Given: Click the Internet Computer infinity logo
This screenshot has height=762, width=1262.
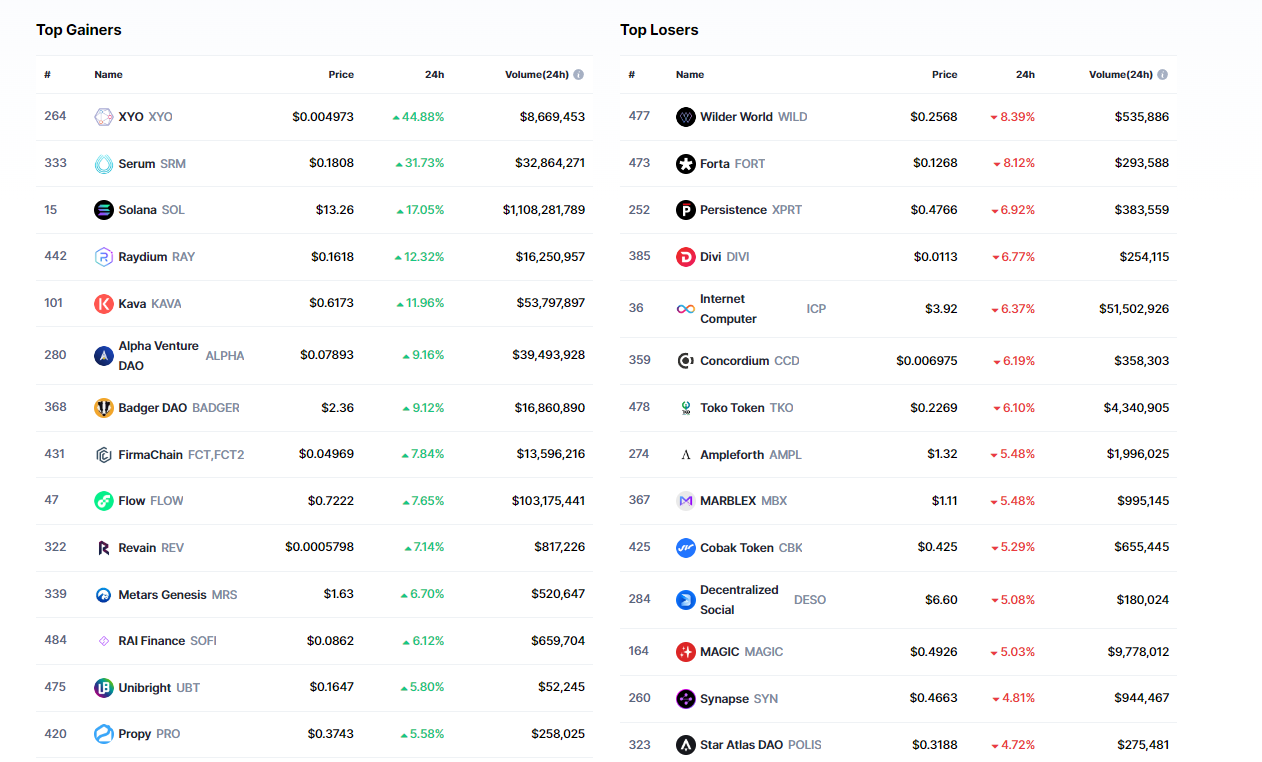Looking at the screenshot, I should tap(685, 309).
